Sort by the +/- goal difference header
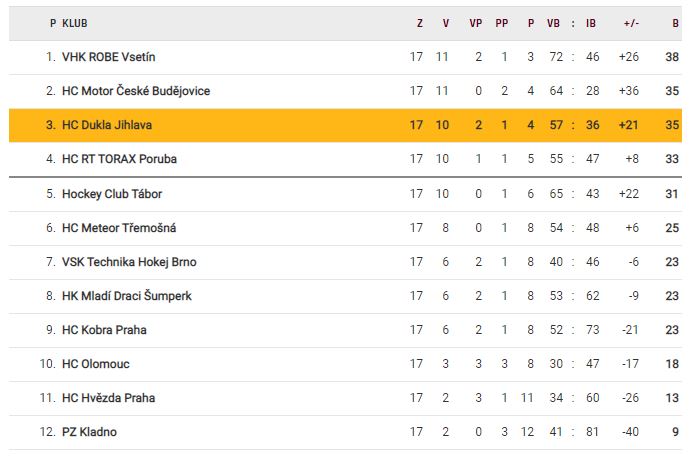The width and height of the screenshot is (693, 456). pos(630,23)
